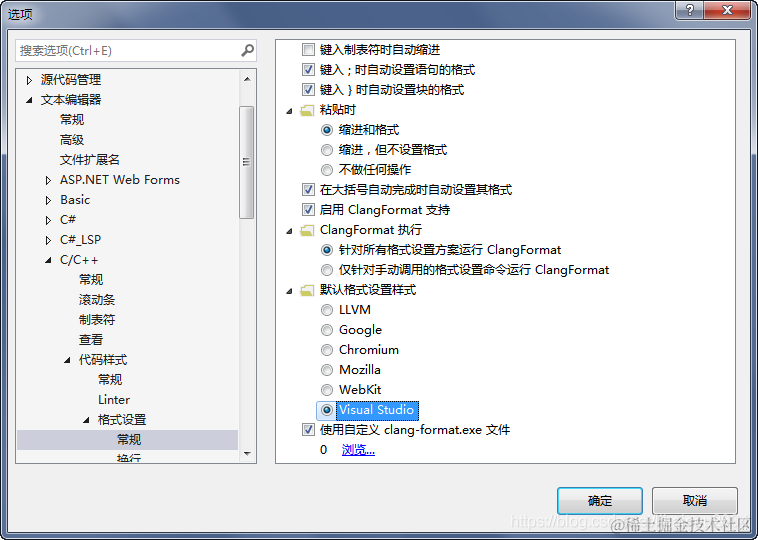Enable 键入制表符时自动缩进 checkbox

tap(308, 50)
